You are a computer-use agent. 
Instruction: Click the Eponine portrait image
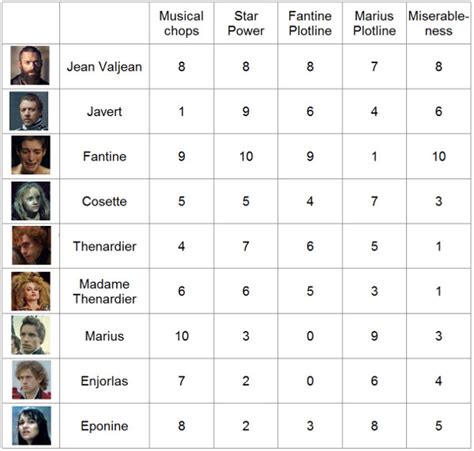point(32,426)
